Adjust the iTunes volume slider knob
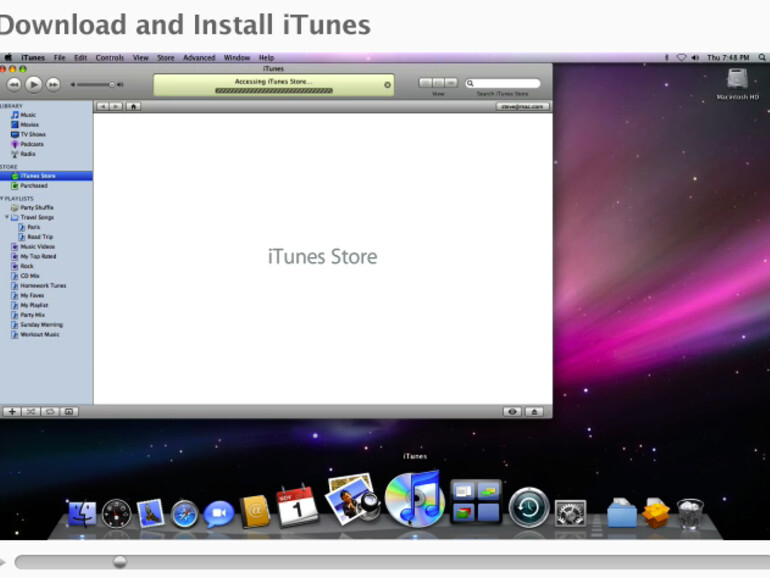This screenshot has width=770, height=578. click(x=112, y=84)
